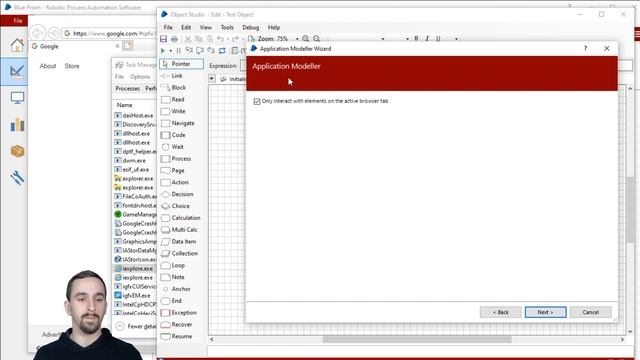Open Blue Prism Analytics chart icon
The width and height of the screenshot is (640, 360).
(17, 124)
